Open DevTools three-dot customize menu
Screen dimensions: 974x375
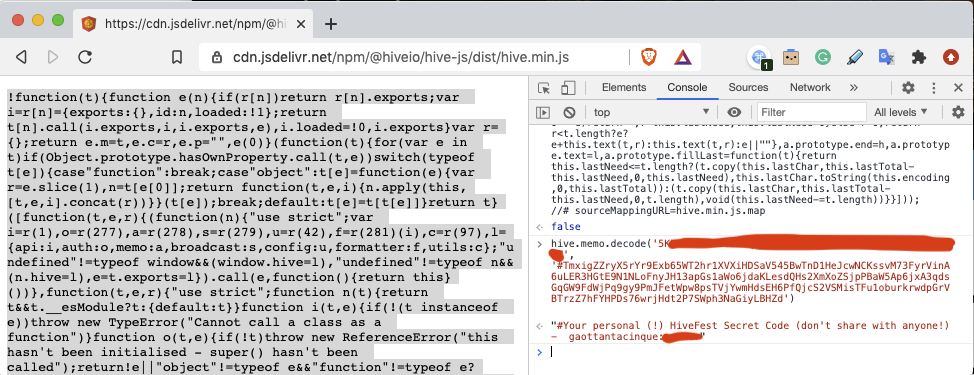(934, 88)
